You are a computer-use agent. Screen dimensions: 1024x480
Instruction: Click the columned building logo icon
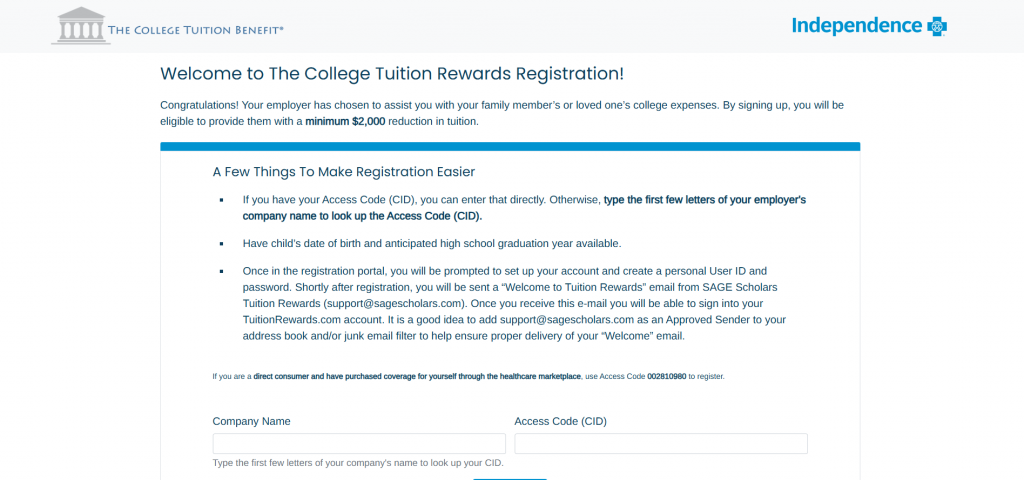[81, 26]
